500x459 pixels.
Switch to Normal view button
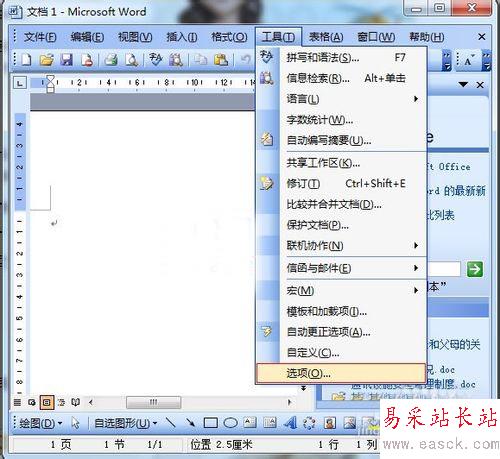coord(17,402)
